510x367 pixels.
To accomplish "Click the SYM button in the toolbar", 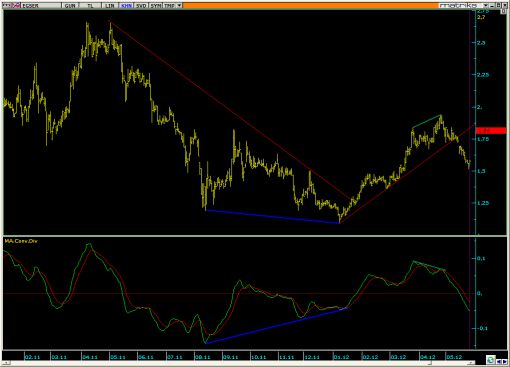I will (x=155, y=6).
